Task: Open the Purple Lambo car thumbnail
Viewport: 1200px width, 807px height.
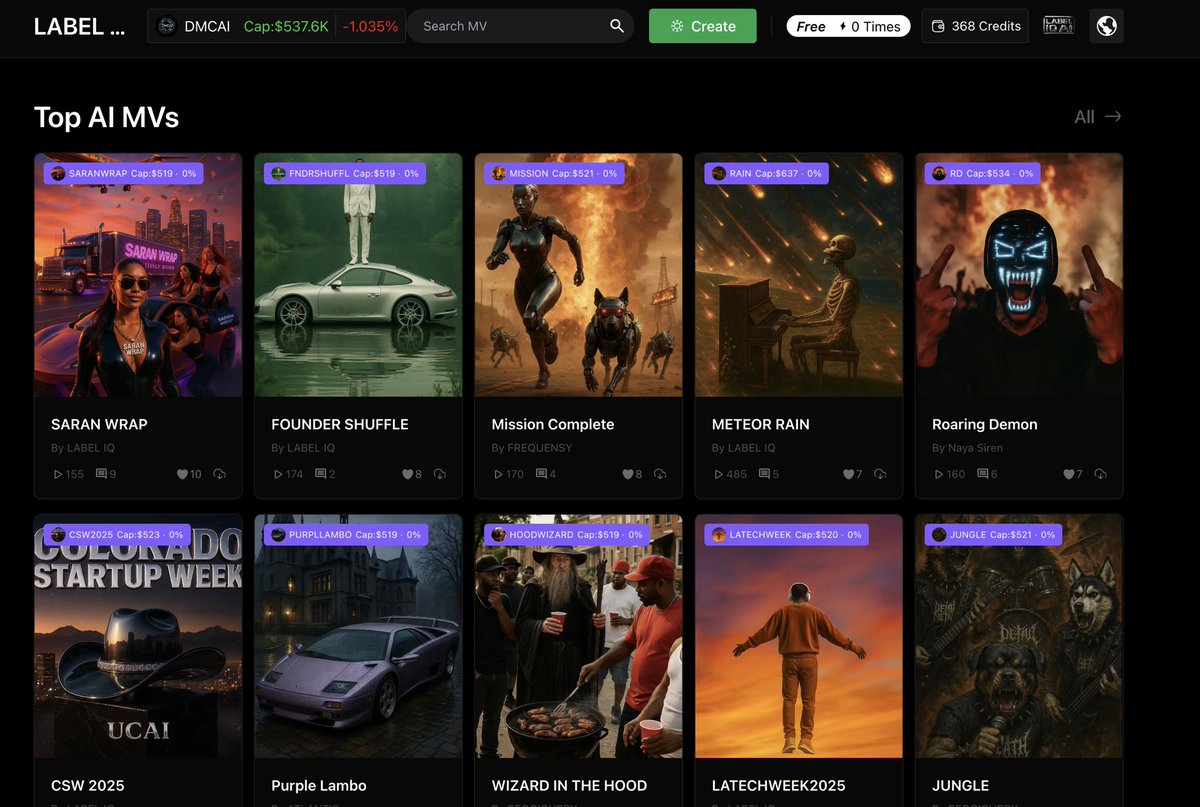Action: coord(358,636)
